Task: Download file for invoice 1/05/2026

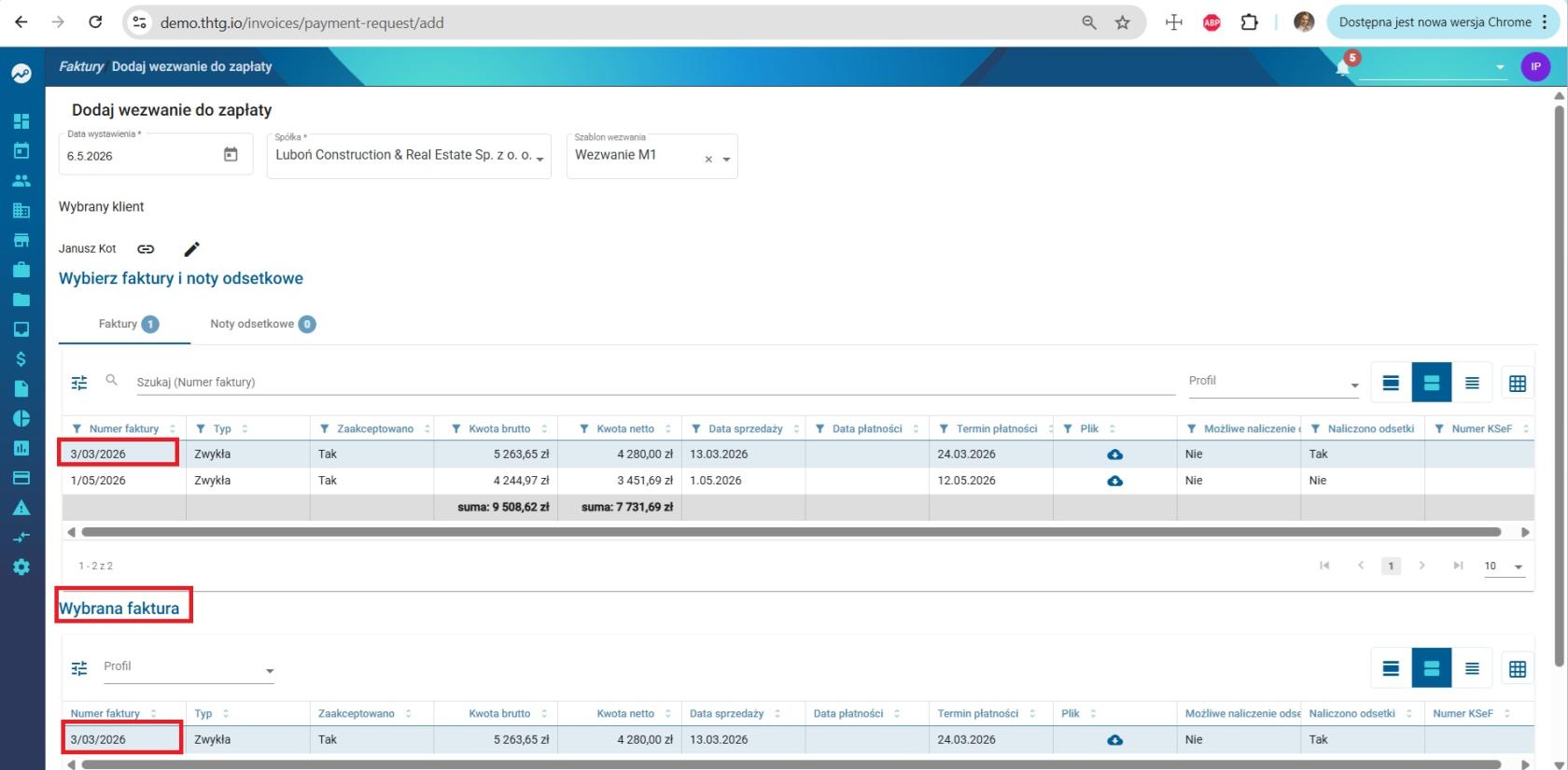Action: click(1114, 481)
